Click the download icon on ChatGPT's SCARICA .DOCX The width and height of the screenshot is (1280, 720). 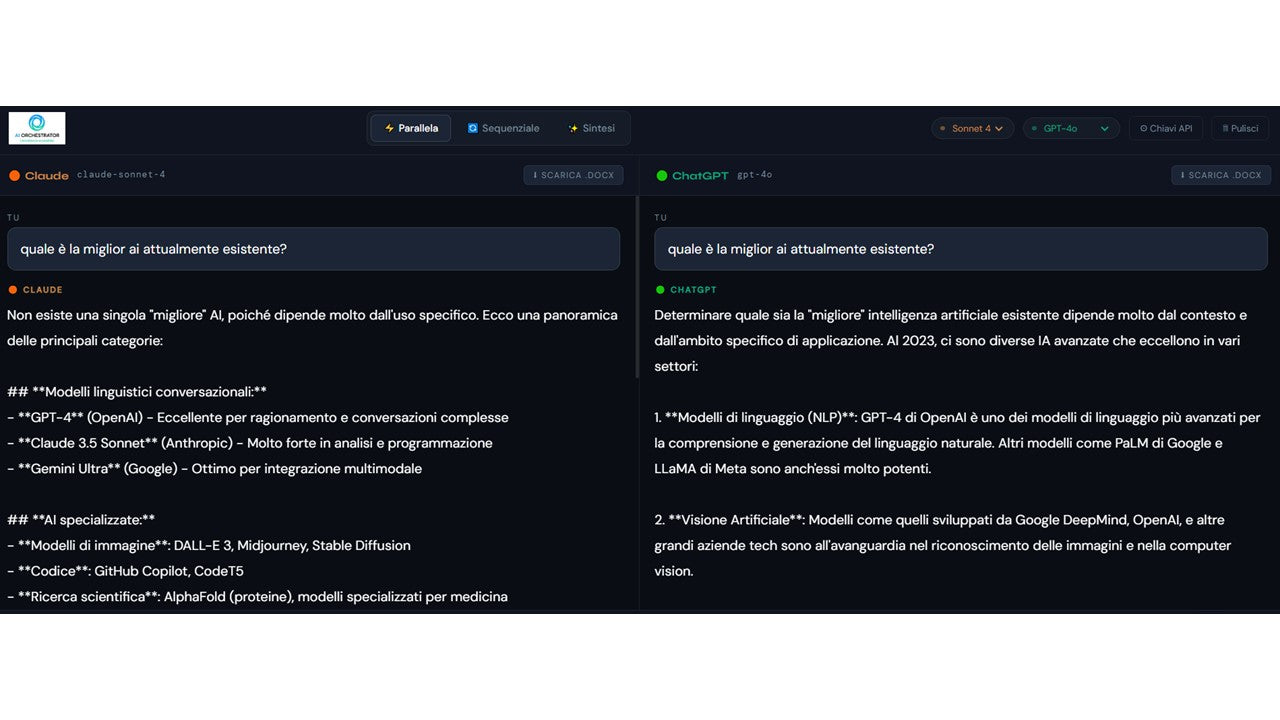(x=1182, y=175)
